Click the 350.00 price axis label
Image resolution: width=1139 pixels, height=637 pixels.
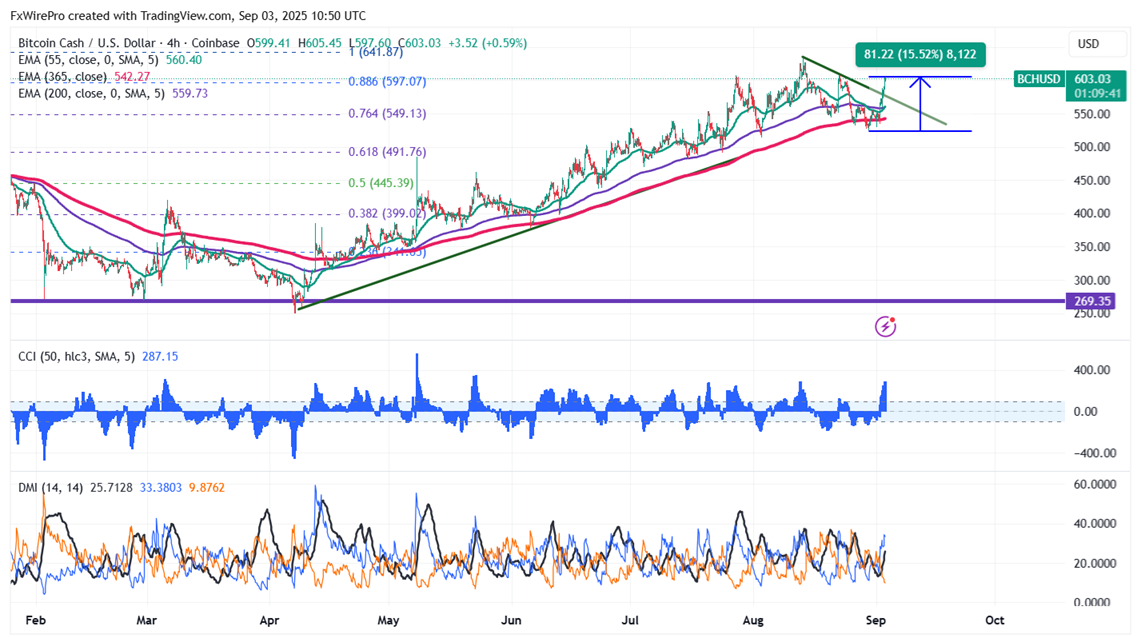1093,247
